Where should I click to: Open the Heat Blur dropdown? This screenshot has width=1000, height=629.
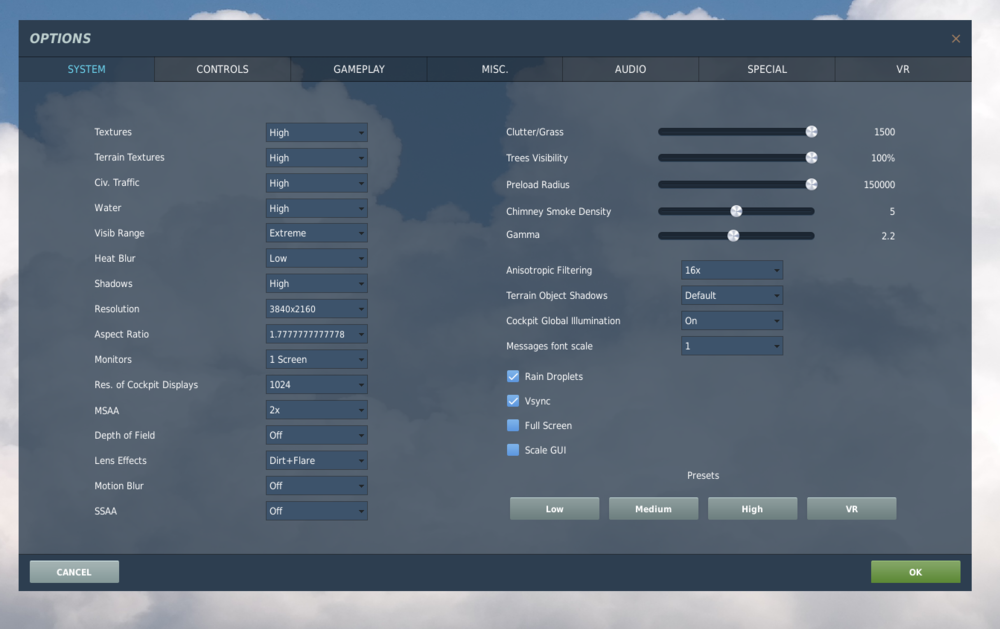tap(316, 258)
